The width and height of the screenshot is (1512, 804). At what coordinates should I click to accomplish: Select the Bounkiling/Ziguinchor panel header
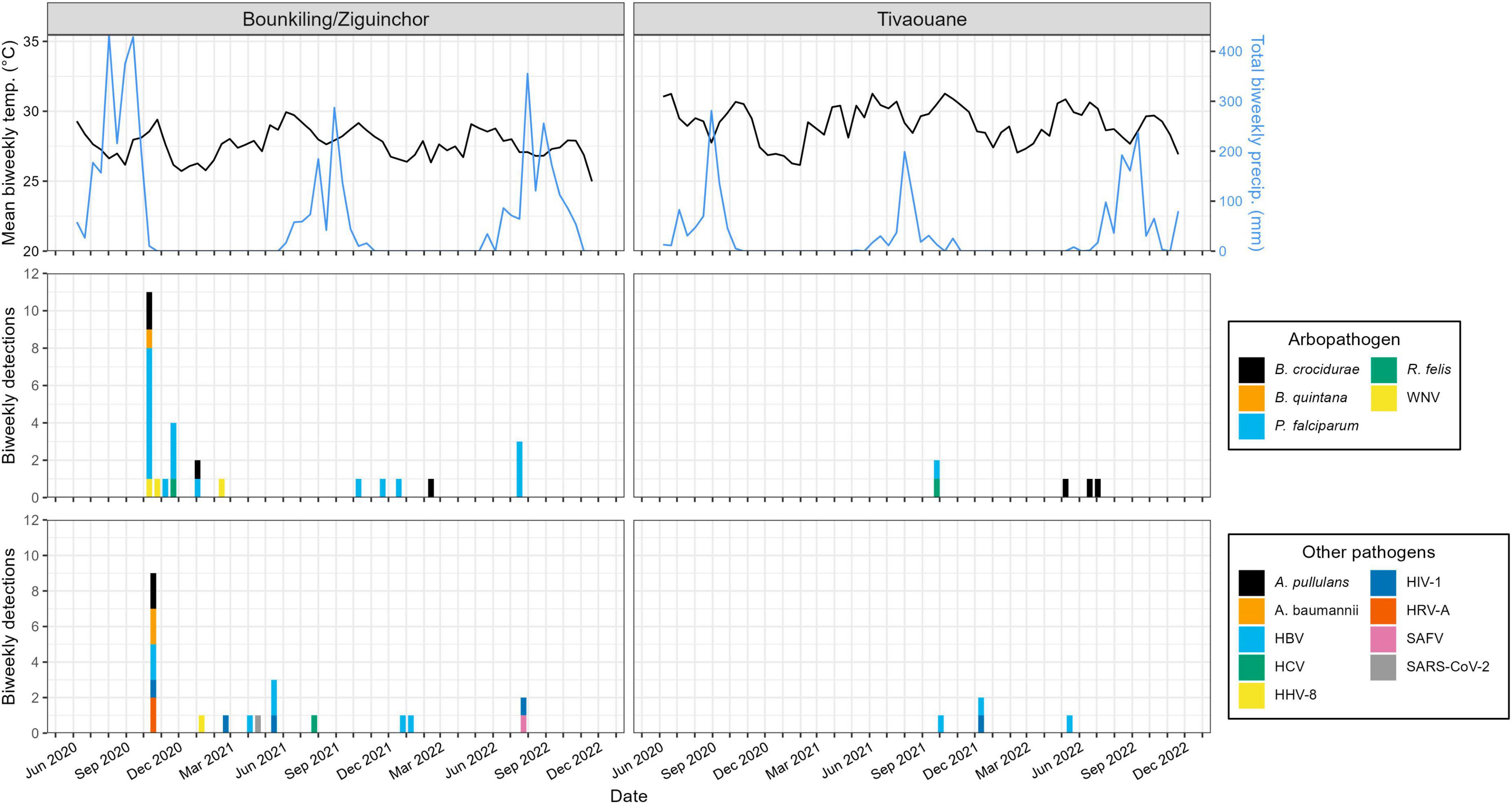point(336,19)
